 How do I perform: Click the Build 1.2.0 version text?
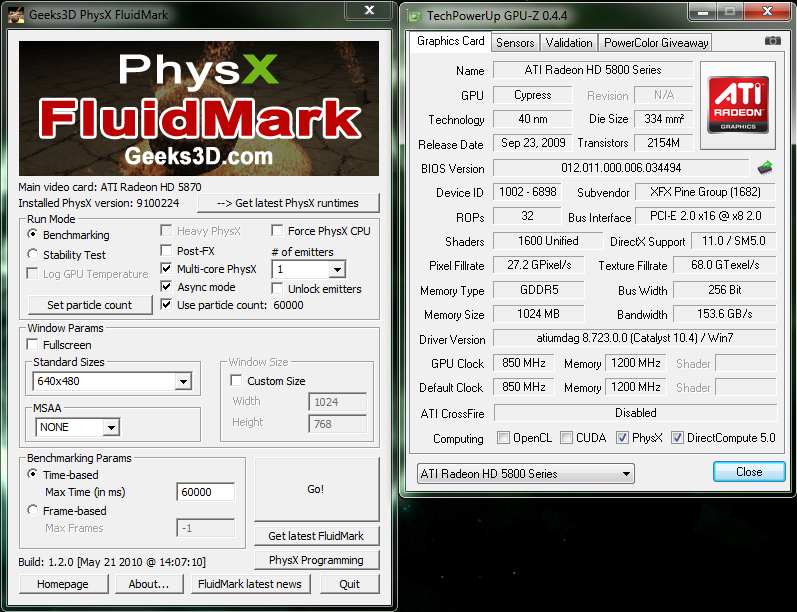pos(112,562)
